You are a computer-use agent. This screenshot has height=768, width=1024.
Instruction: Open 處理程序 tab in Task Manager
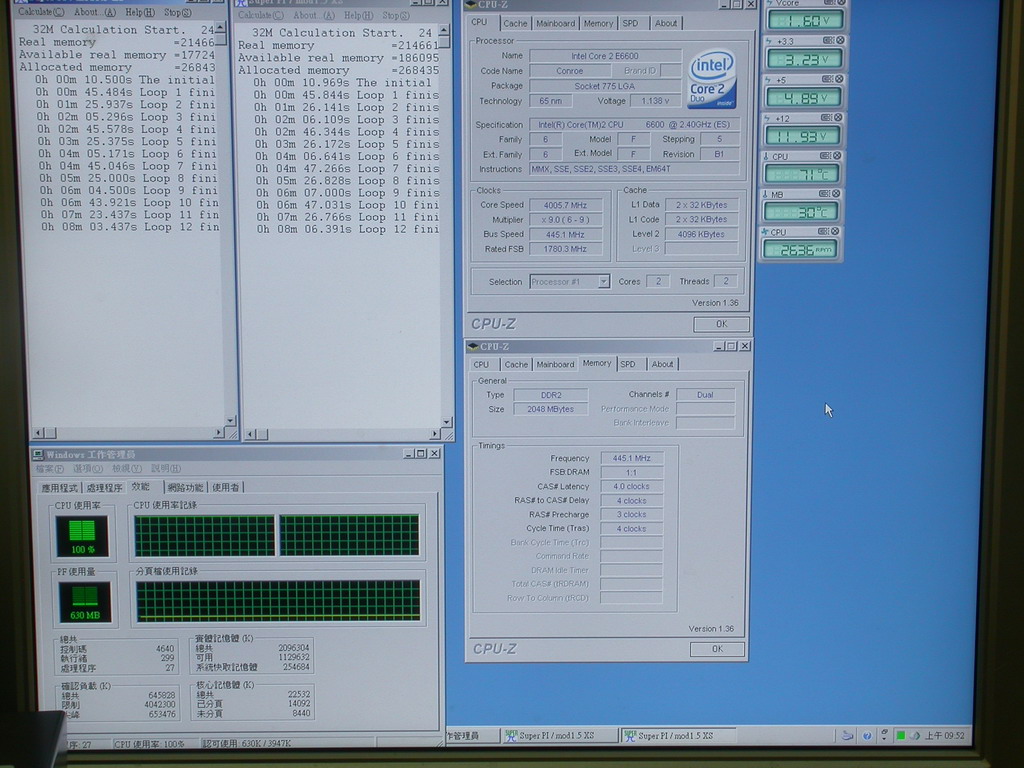click(104, 488)
